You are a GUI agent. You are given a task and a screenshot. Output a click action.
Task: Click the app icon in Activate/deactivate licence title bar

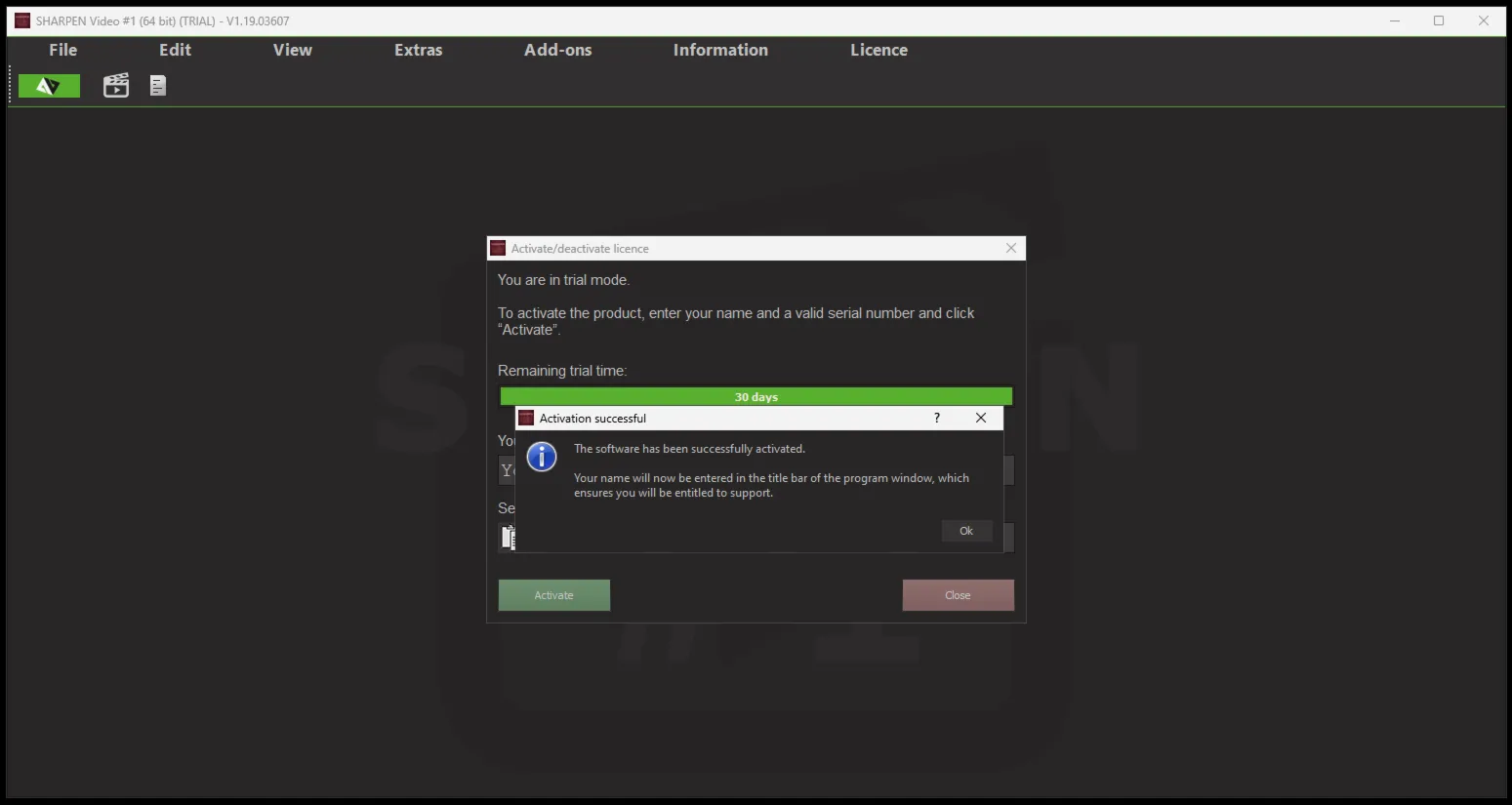(x=498, y=248)
